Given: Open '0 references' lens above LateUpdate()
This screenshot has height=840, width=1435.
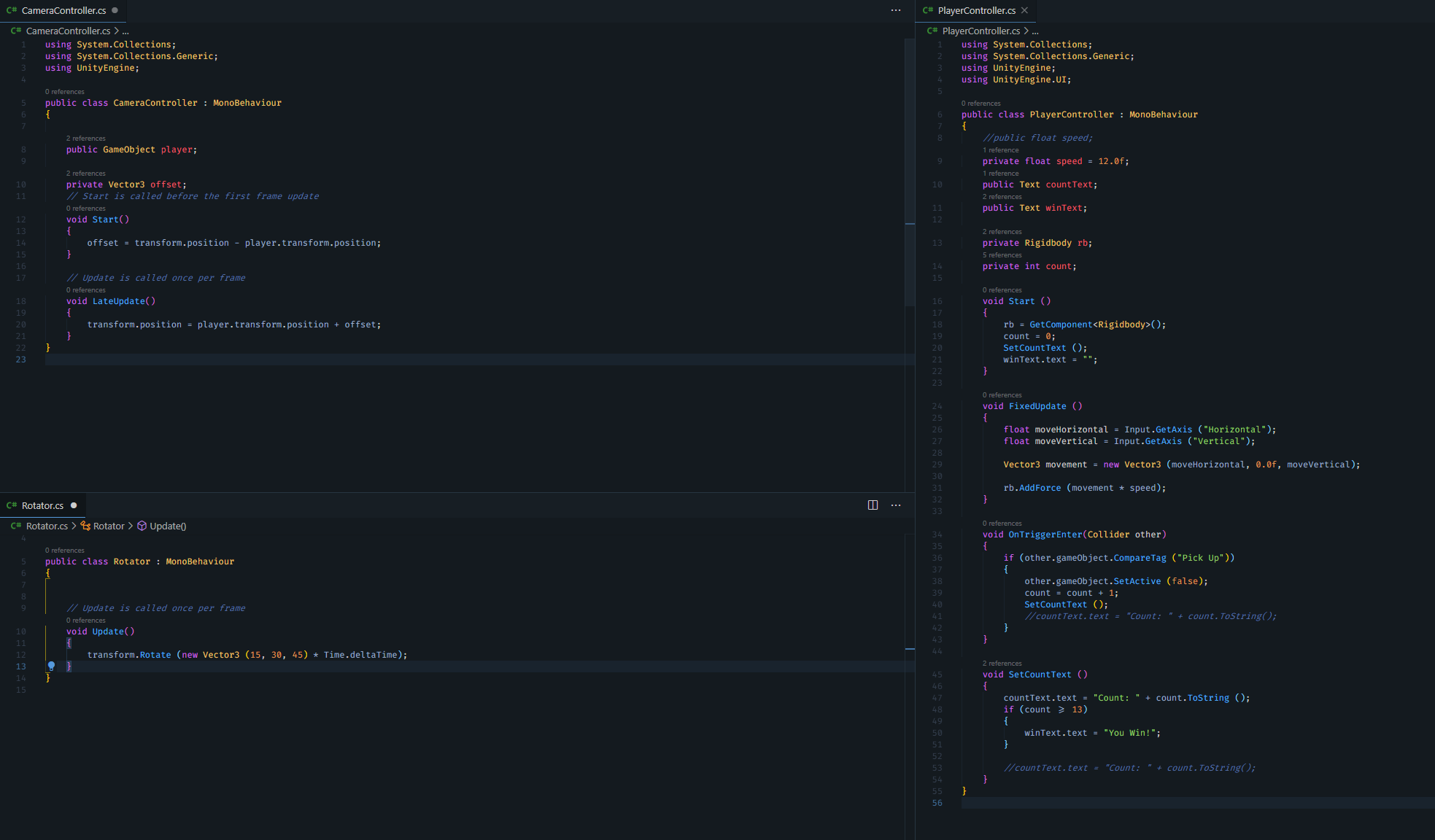Looking at the screenshot, I should click(86, 290).
